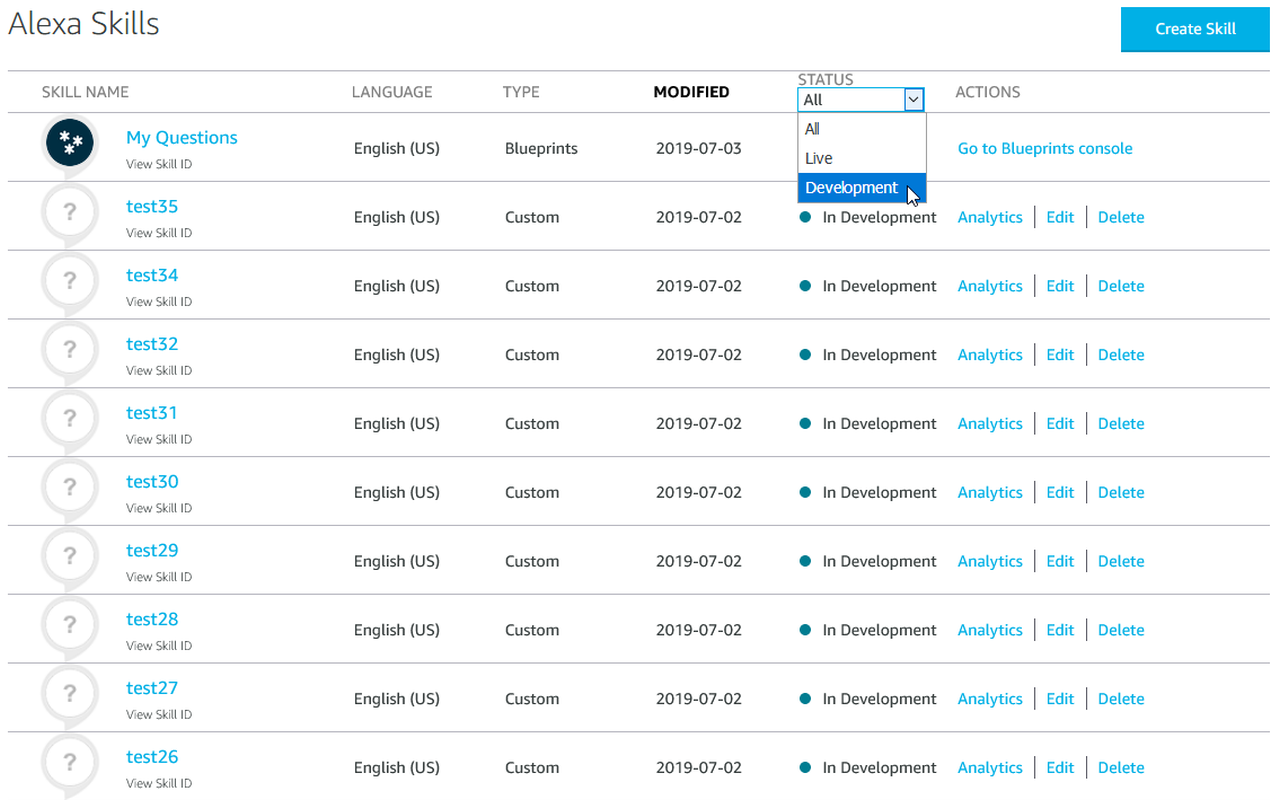
Task: View Skill ID for test32
Action: (x=159, y=370)
